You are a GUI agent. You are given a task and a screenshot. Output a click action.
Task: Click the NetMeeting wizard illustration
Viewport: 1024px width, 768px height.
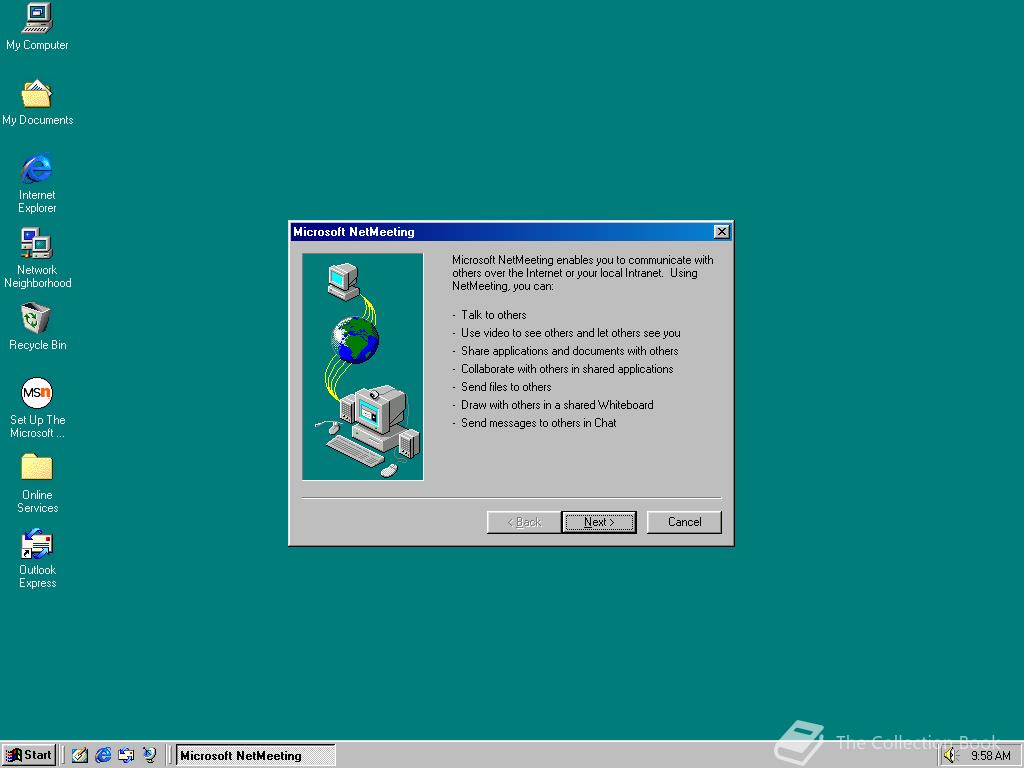coord(362,367)
